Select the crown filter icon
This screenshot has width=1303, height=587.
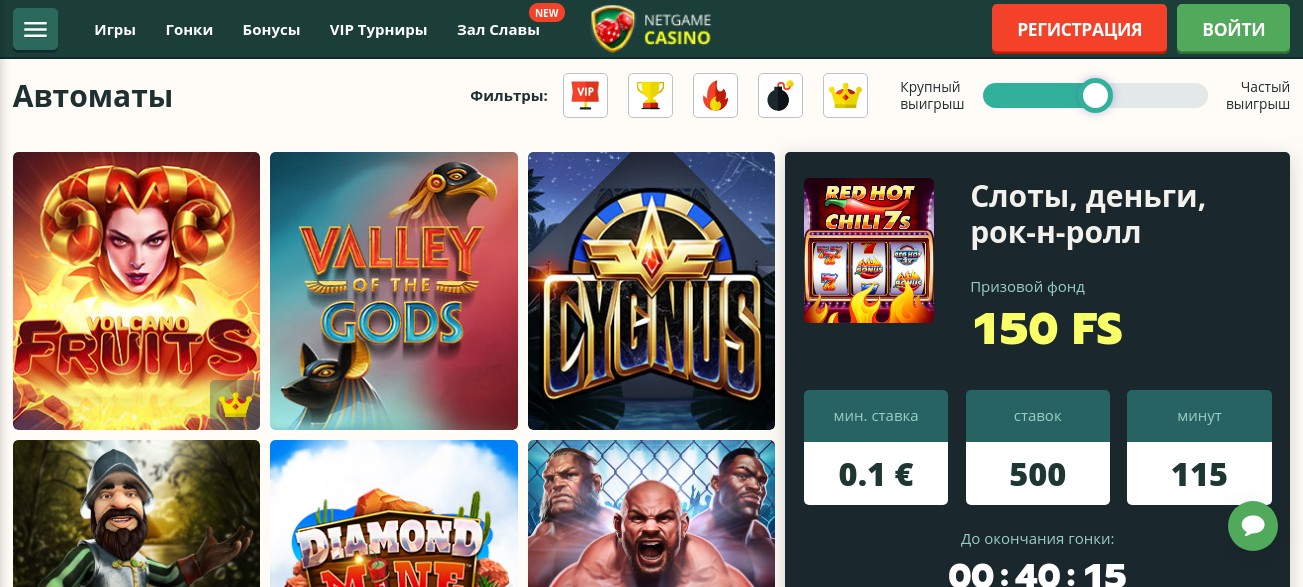coord(845,96)
